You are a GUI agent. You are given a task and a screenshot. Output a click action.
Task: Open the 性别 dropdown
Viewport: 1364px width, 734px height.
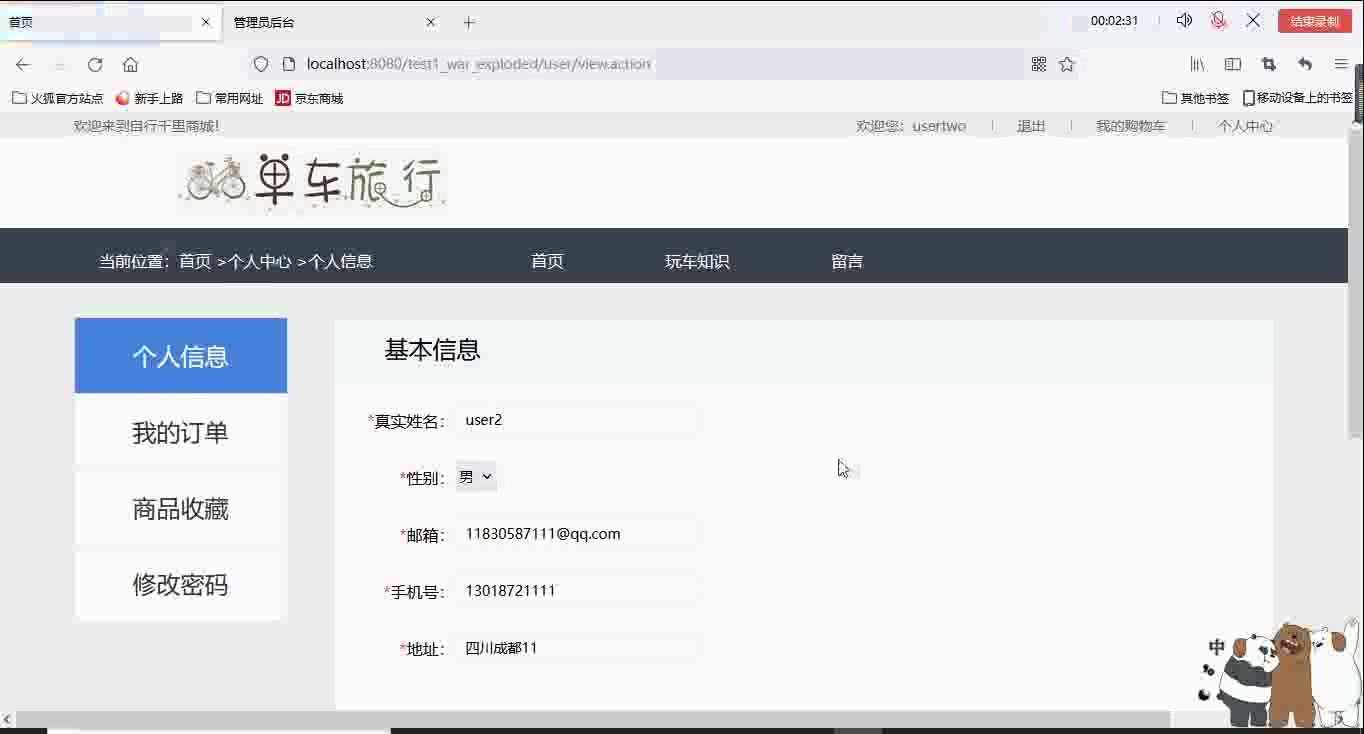tap(476, 477)
